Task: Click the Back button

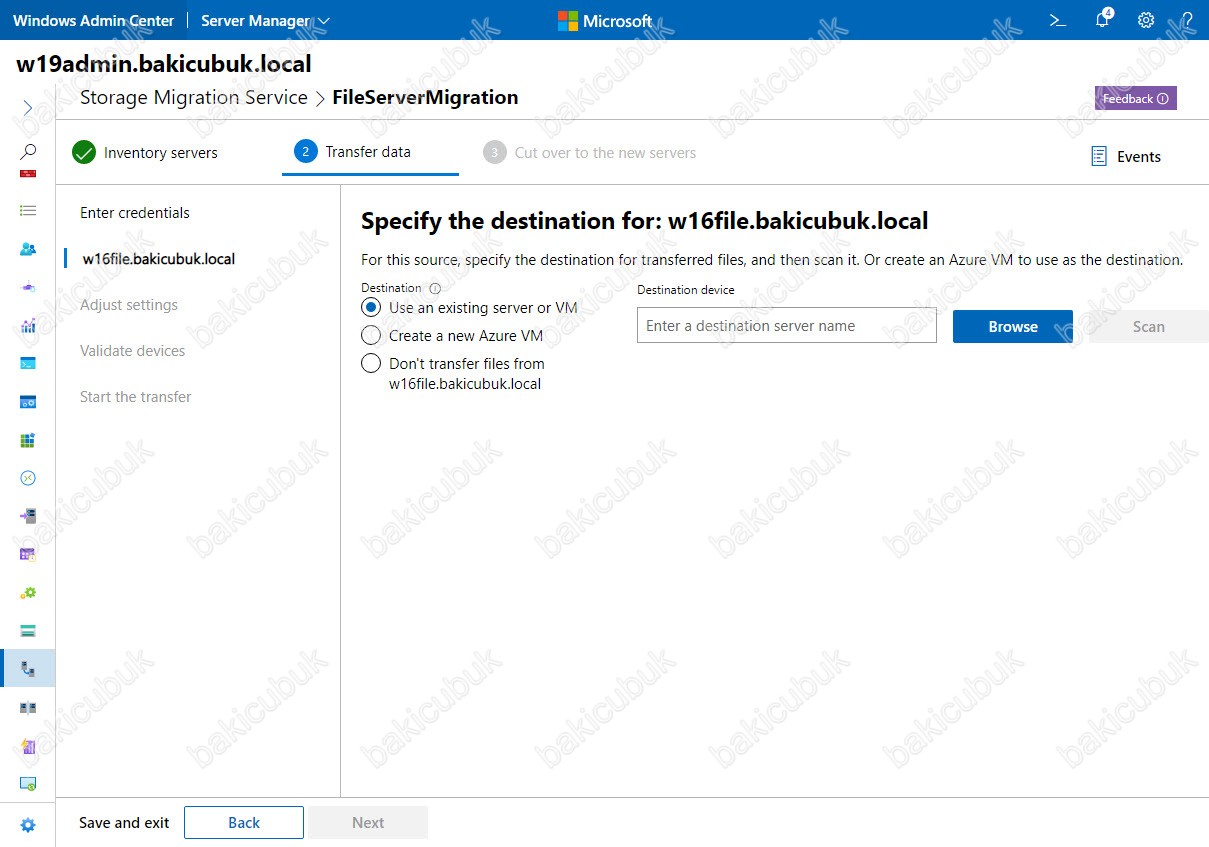Action: click(x=244, y=823)
